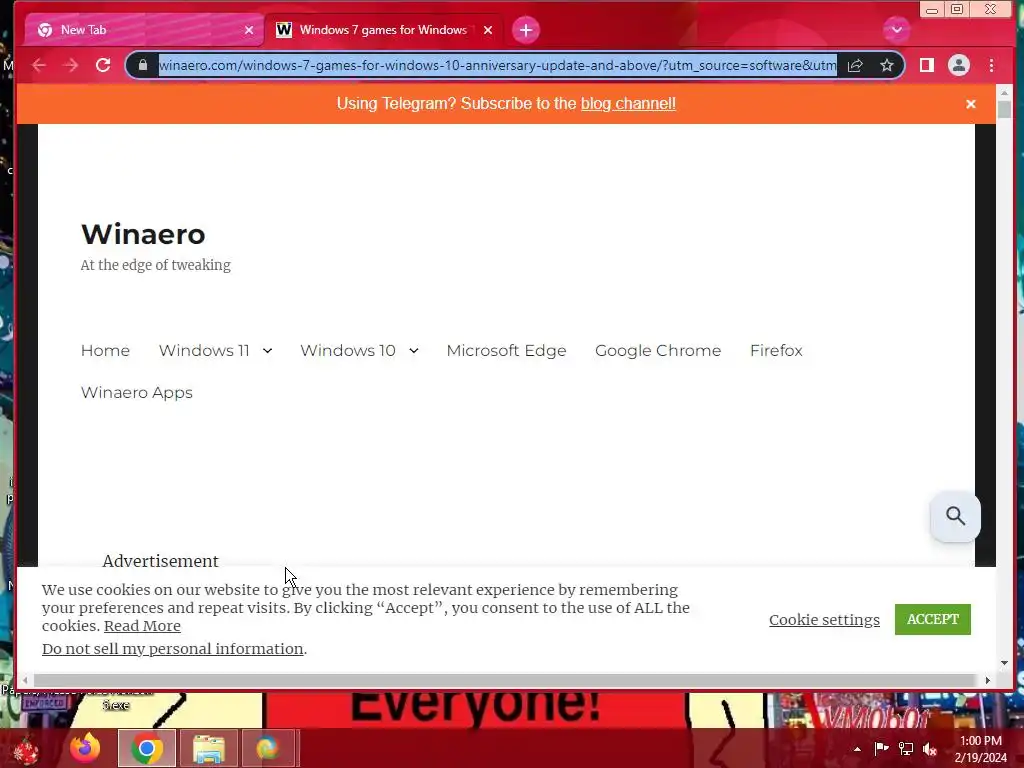This screenshot has width=1024, height=768.
Task: Open the Start button ornament icon
Action: (x=26, y=748)
